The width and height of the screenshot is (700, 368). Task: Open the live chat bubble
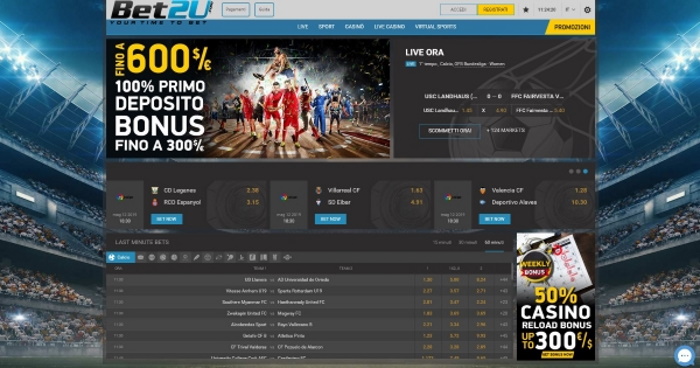(684, 356)
